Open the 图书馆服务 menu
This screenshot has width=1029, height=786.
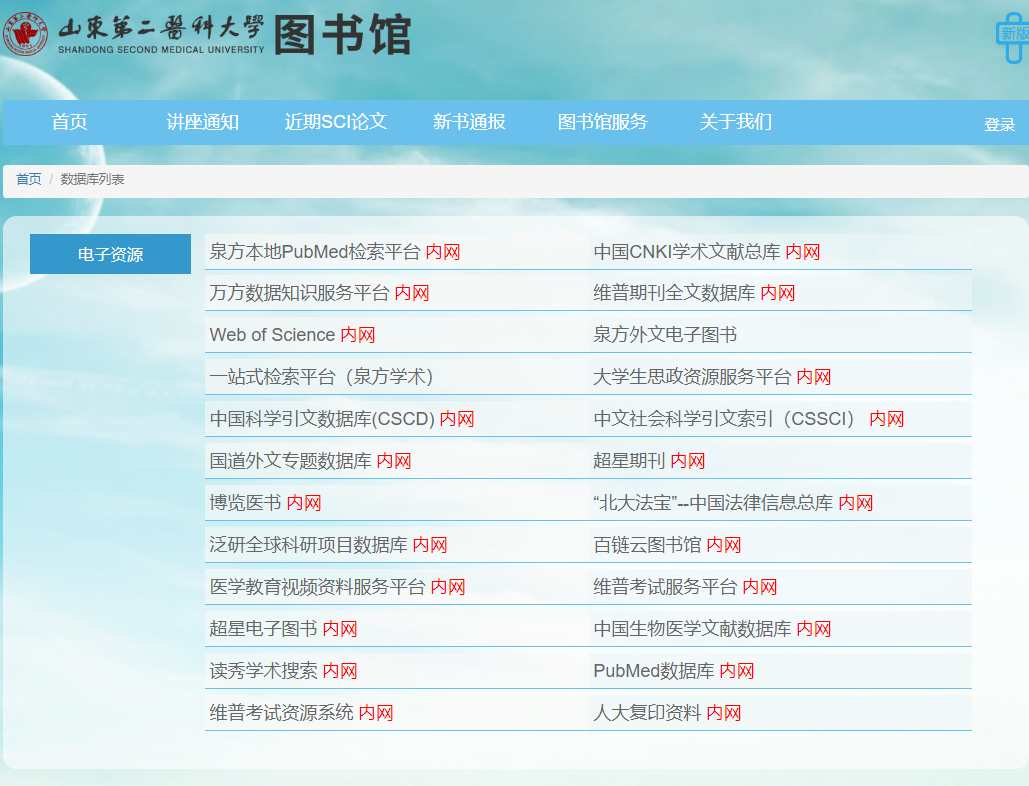[x=602, y=122]
